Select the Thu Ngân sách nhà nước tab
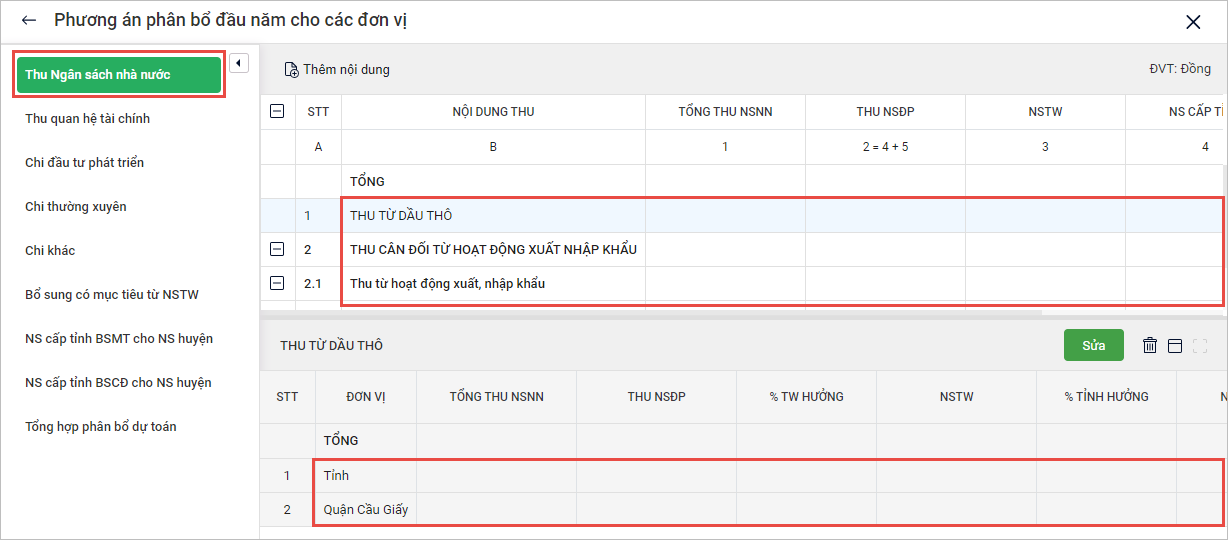1228x540 pixels. 119,75
